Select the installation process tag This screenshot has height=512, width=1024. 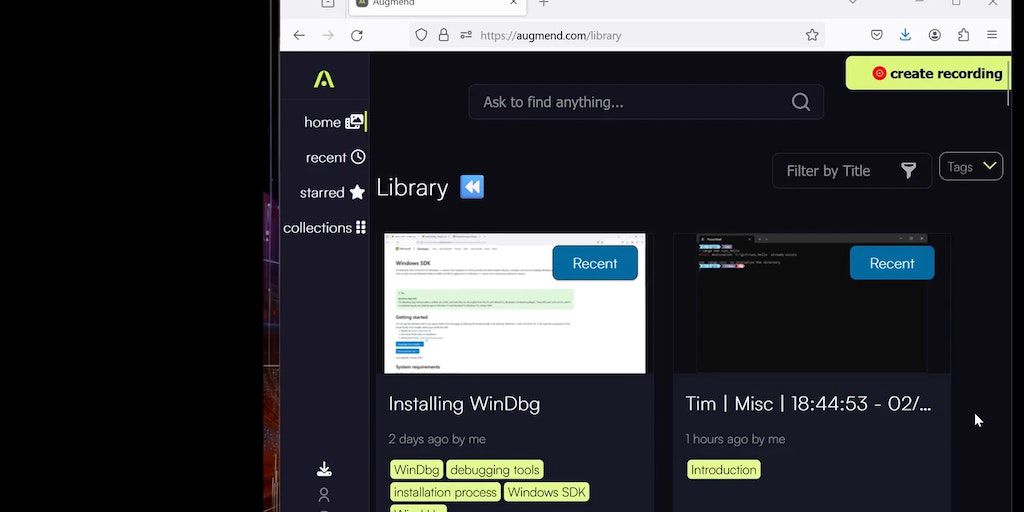[445, 492]
